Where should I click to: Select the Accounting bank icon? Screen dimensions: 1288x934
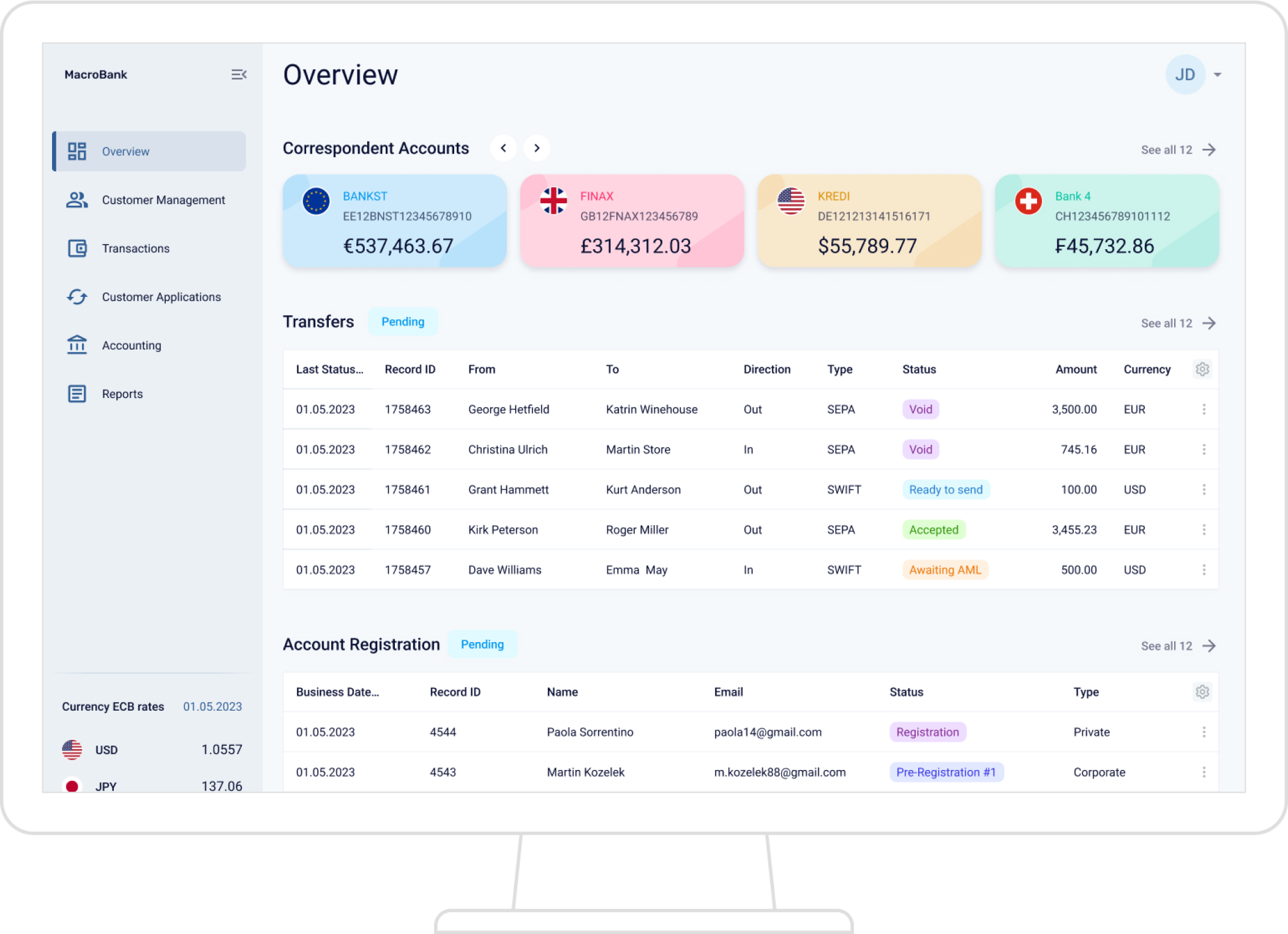click(77, 345)
